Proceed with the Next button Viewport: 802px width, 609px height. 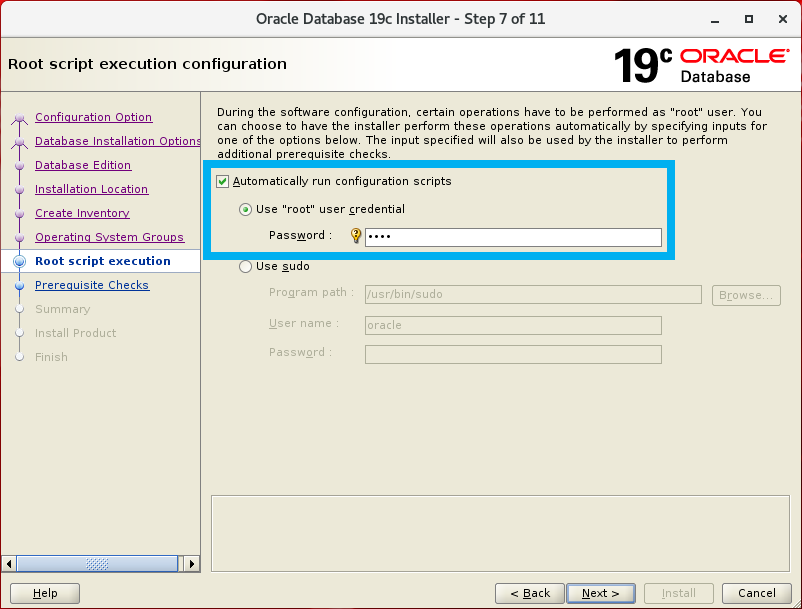click(x=601, y=594)
